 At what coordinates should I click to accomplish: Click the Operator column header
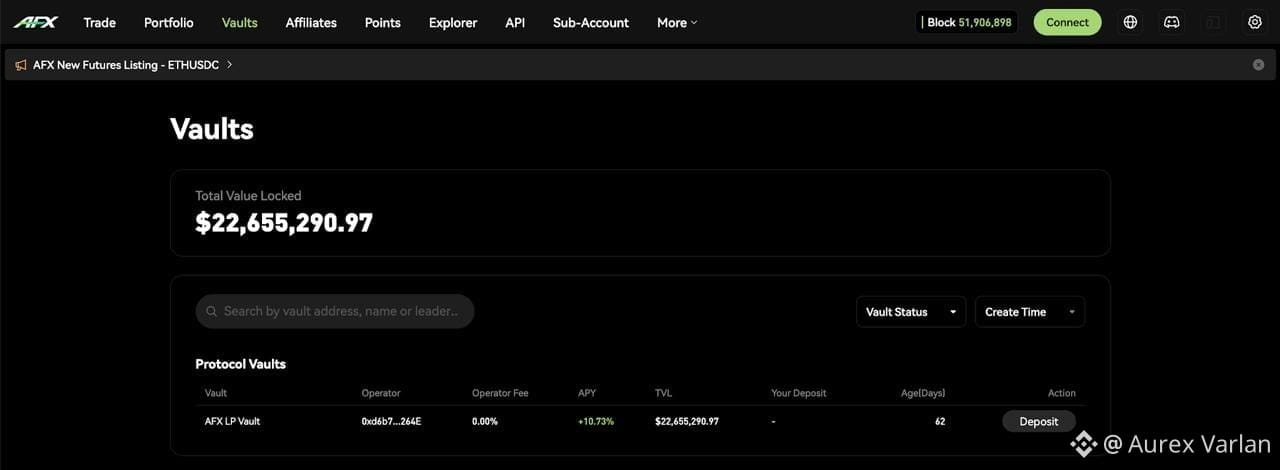(381, 393)
